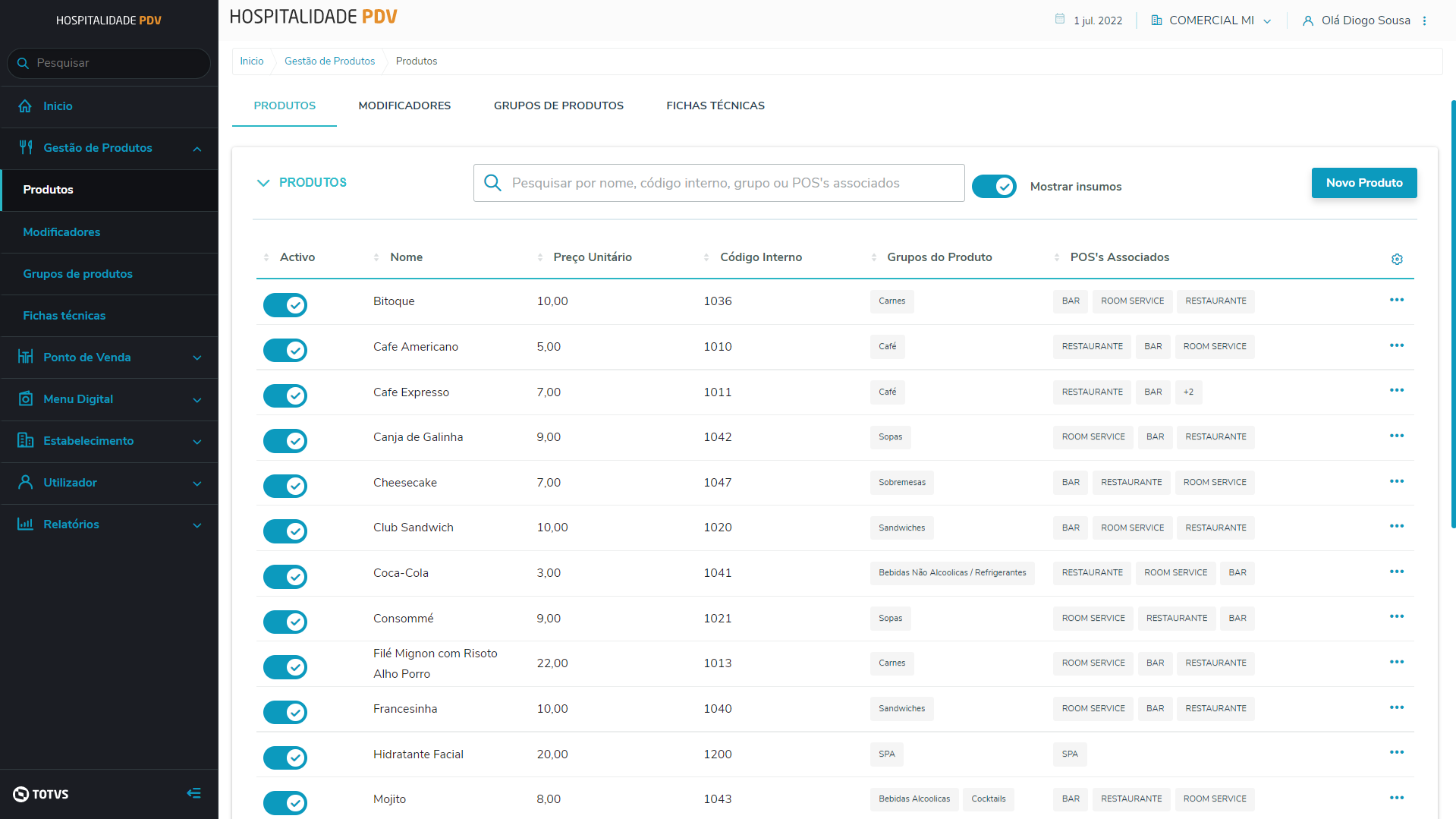Screen dimensions: 1456x819
Task: Turn off the Cheesecake active switch
Action: coord(285,486)
